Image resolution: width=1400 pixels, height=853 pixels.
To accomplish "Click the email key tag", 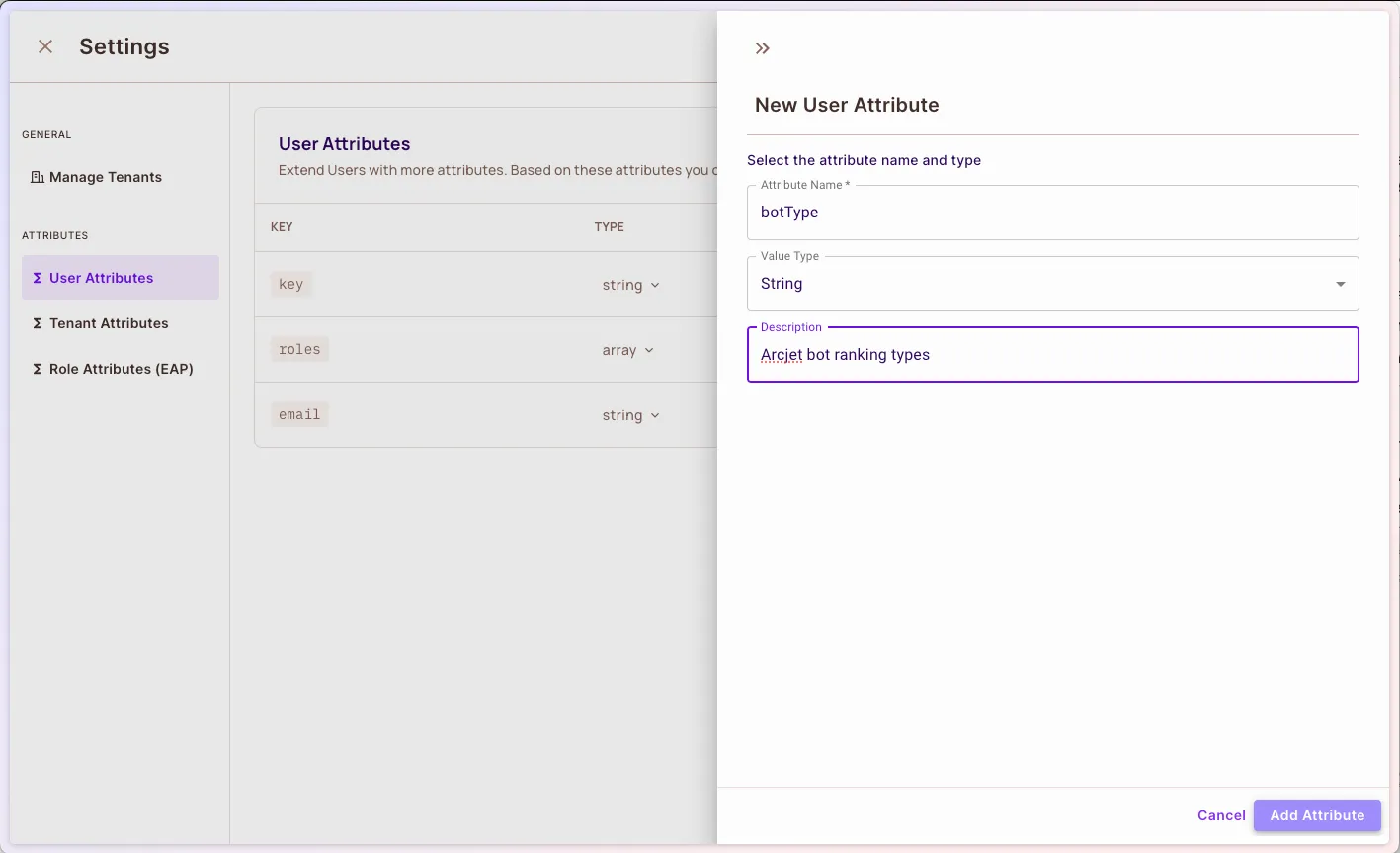I will [x=299, y=415].
